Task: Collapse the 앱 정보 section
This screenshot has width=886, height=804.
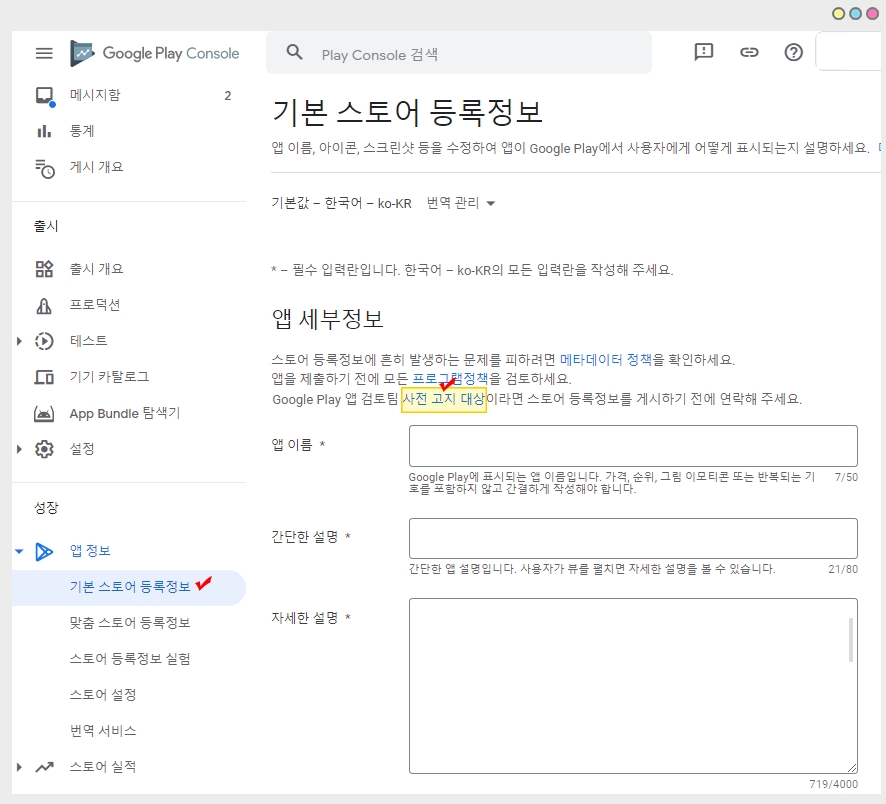Action: point(19,551)
